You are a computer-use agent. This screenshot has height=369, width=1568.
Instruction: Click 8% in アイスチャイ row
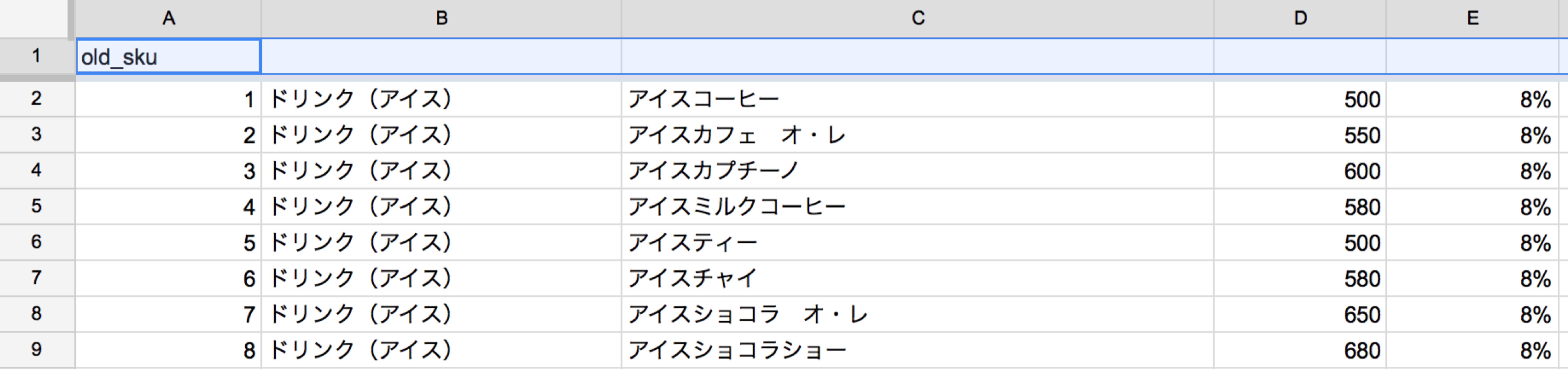[1472, 278]
